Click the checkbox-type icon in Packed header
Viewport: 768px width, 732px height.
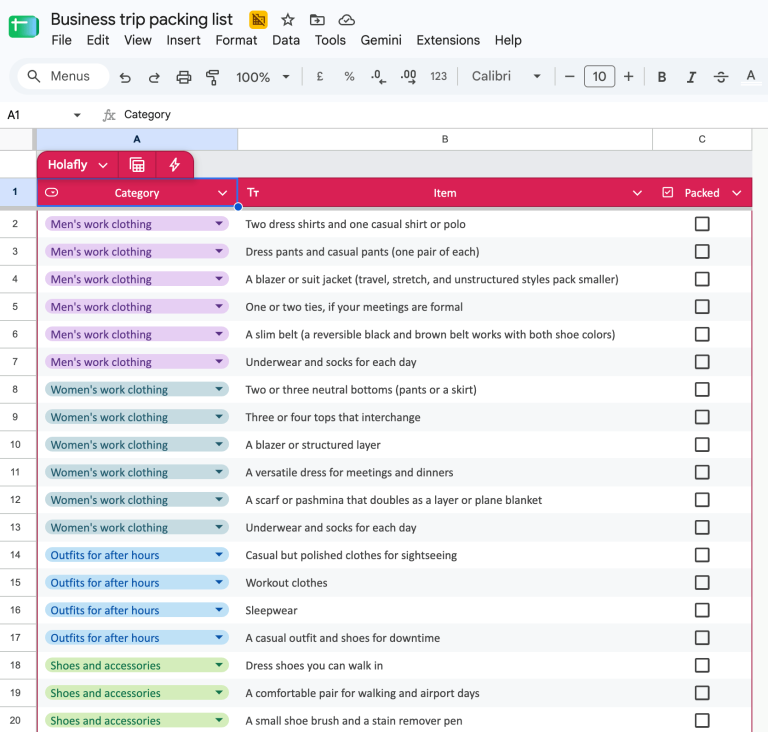pyautogui.click(x=668, y=192)
